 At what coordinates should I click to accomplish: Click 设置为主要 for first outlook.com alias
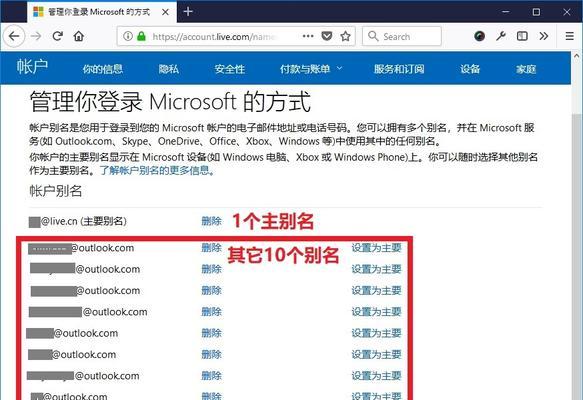click(376, 248)
